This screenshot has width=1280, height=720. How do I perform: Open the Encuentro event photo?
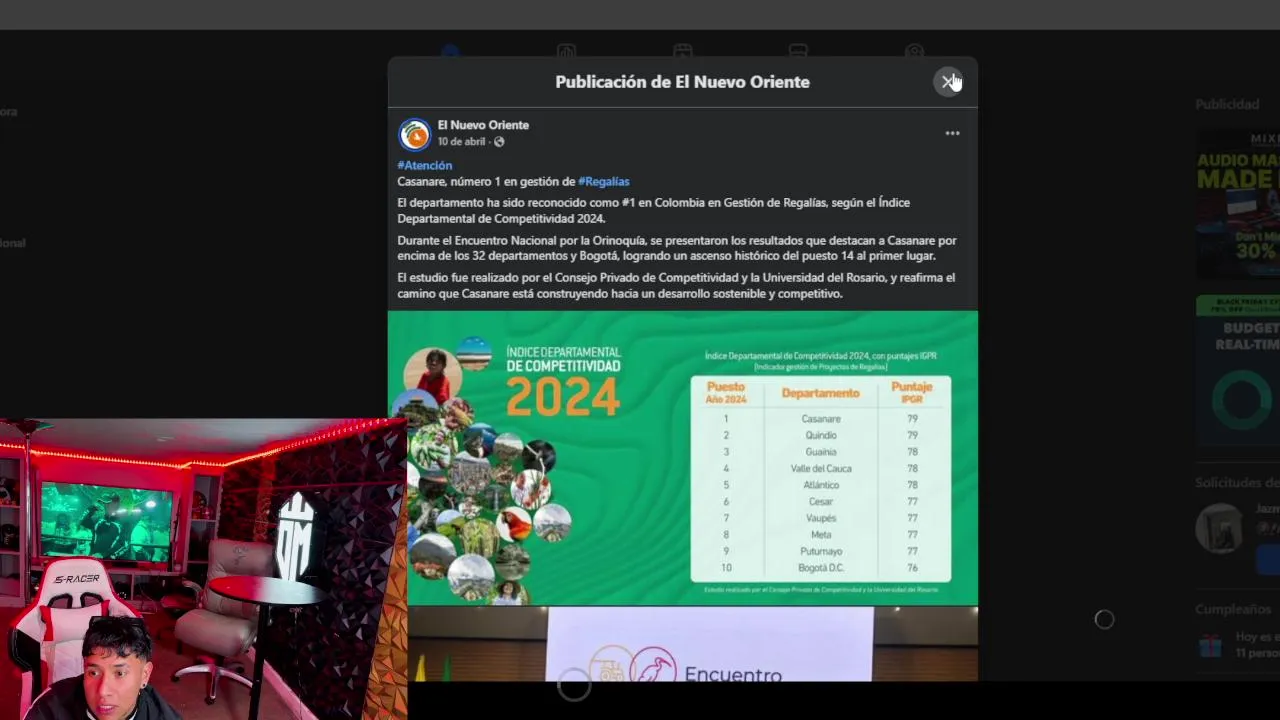[x=693, y=644]
